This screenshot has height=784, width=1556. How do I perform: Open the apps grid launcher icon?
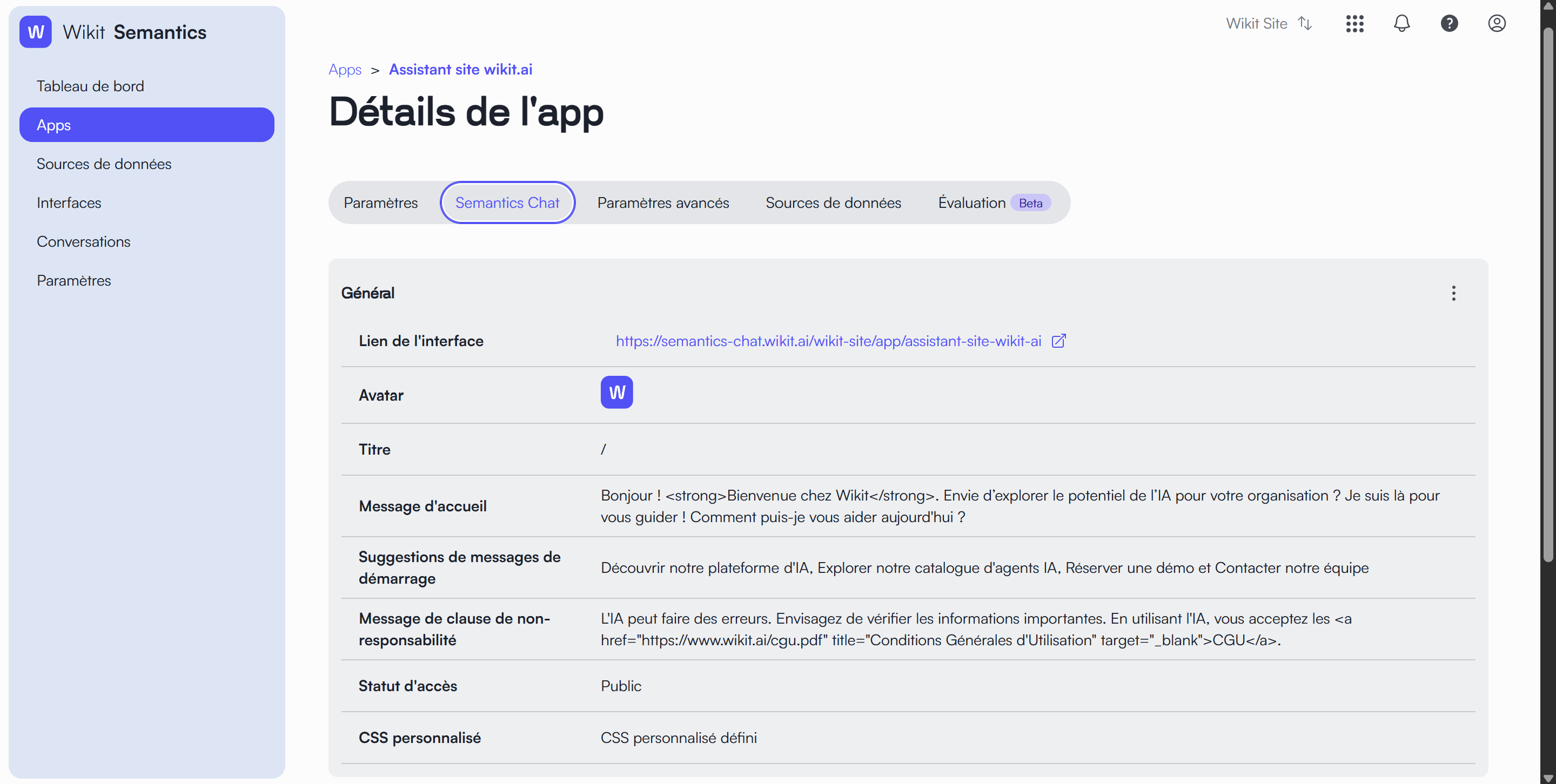1355,24
